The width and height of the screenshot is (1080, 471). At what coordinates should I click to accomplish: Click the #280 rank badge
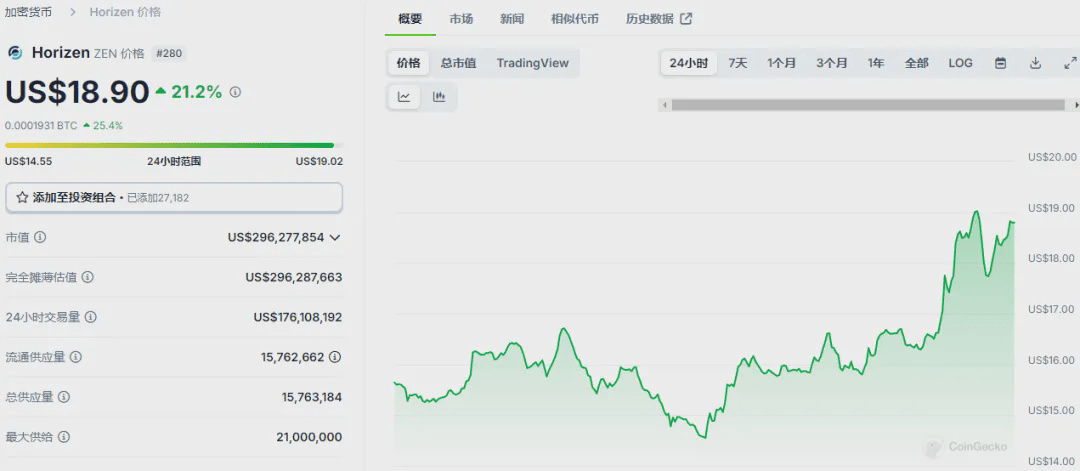tap(168, 53)
